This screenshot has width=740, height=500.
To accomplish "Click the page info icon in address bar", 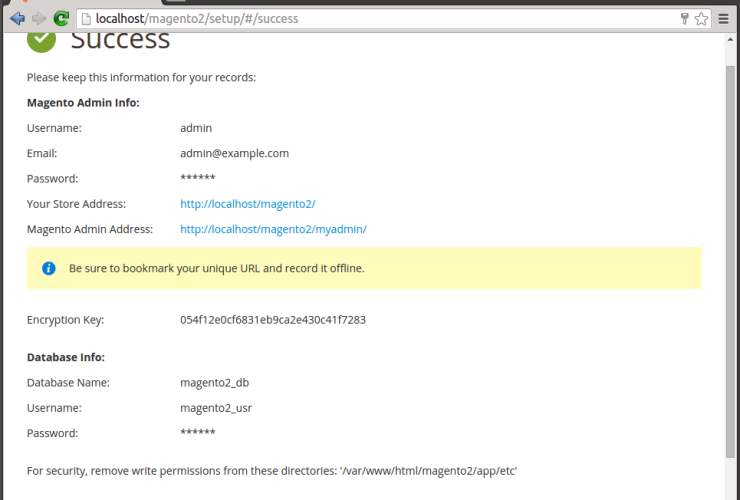I will (86, 18).
